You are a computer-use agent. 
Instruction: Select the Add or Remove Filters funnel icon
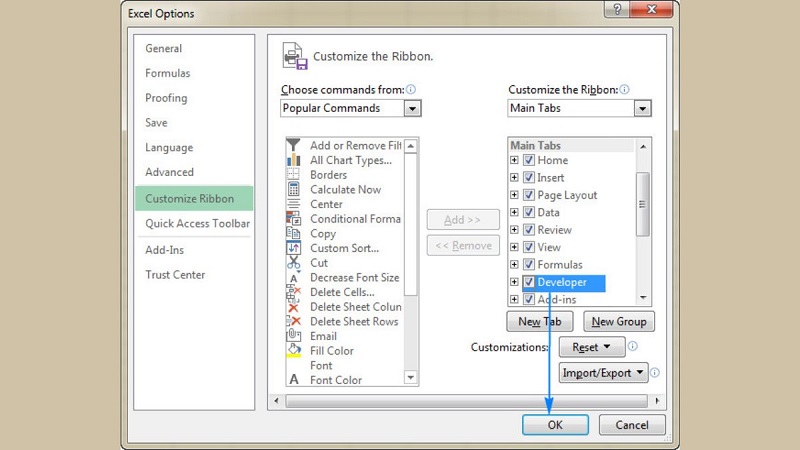(x=294, y=146)
